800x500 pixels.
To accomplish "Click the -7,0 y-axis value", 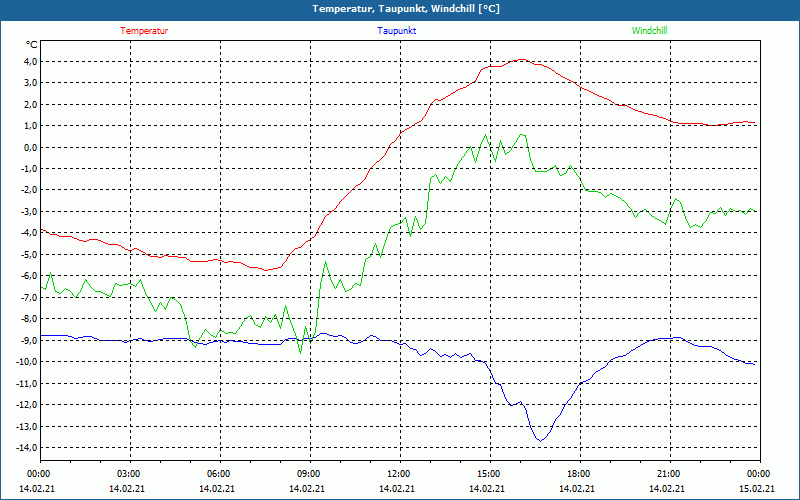I will (x=29, y=297).
